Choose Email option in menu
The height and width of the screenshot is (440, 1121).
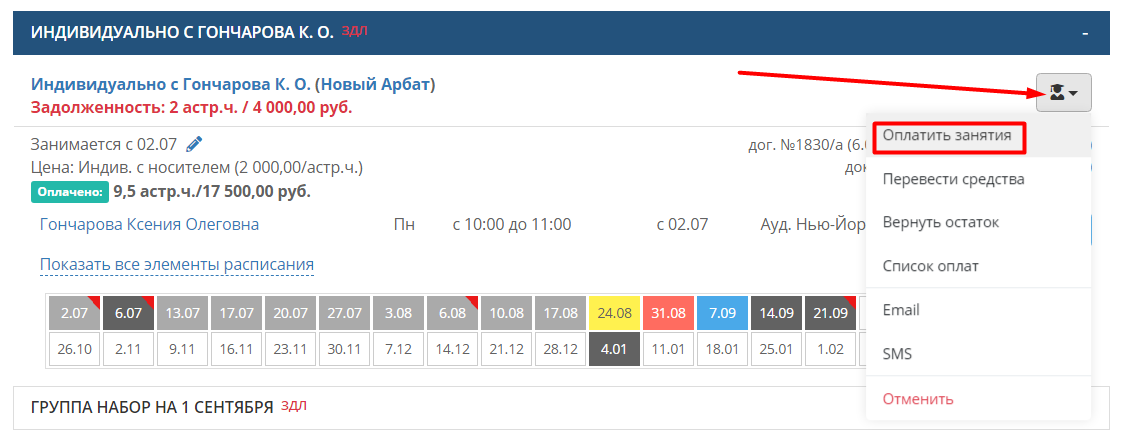[901, 310]
